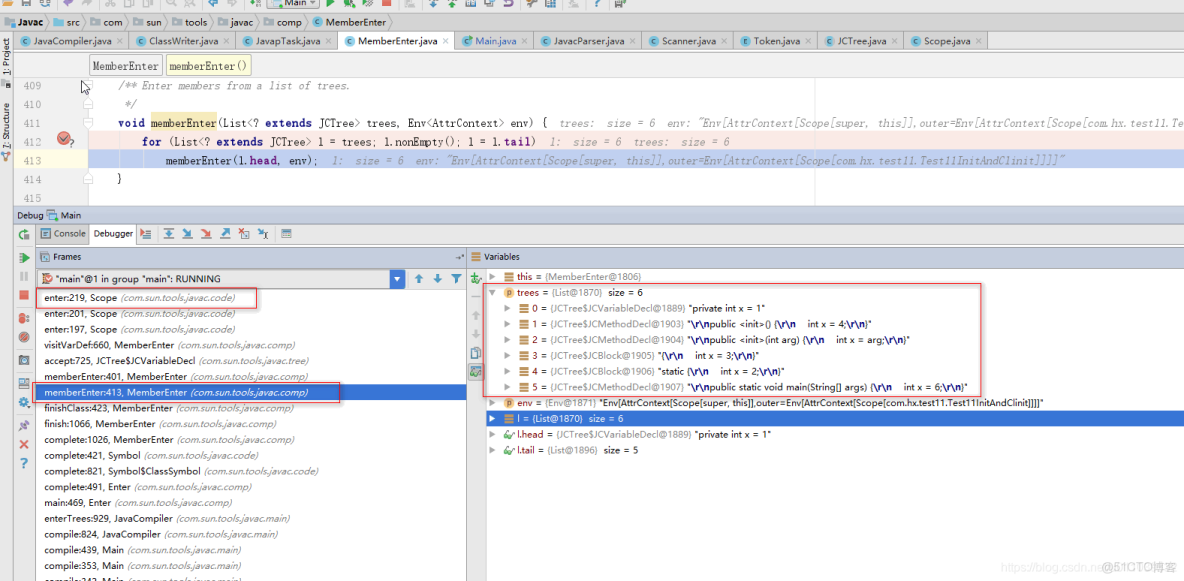
Task: Open the Evaluate Expression calculator icon
Action: pos(287,233)
